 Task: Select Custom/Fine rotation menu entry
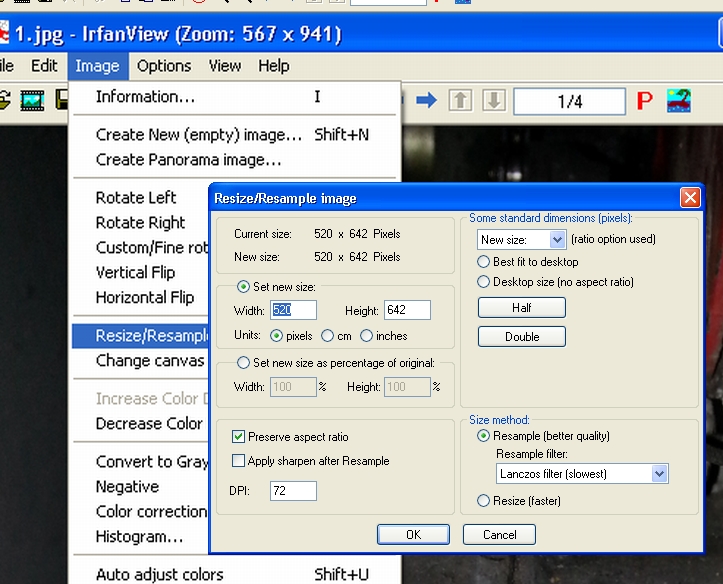140,248
